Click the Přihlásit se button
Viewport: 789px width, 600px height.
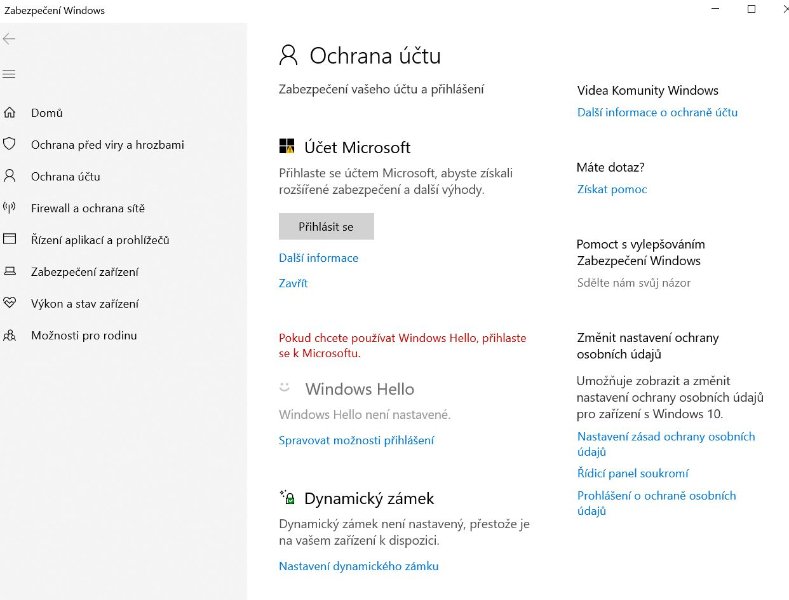coord(326,227)
